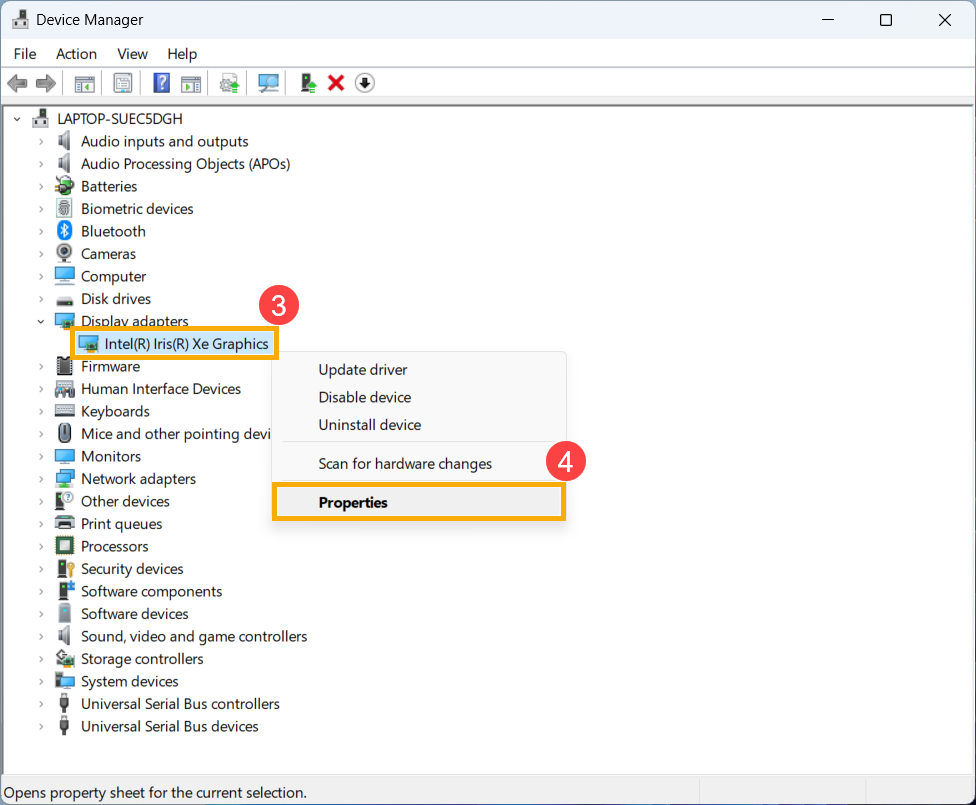
Task: Choose Update driver in context menu
Action: pyautogui.click(x=419, y=370)
